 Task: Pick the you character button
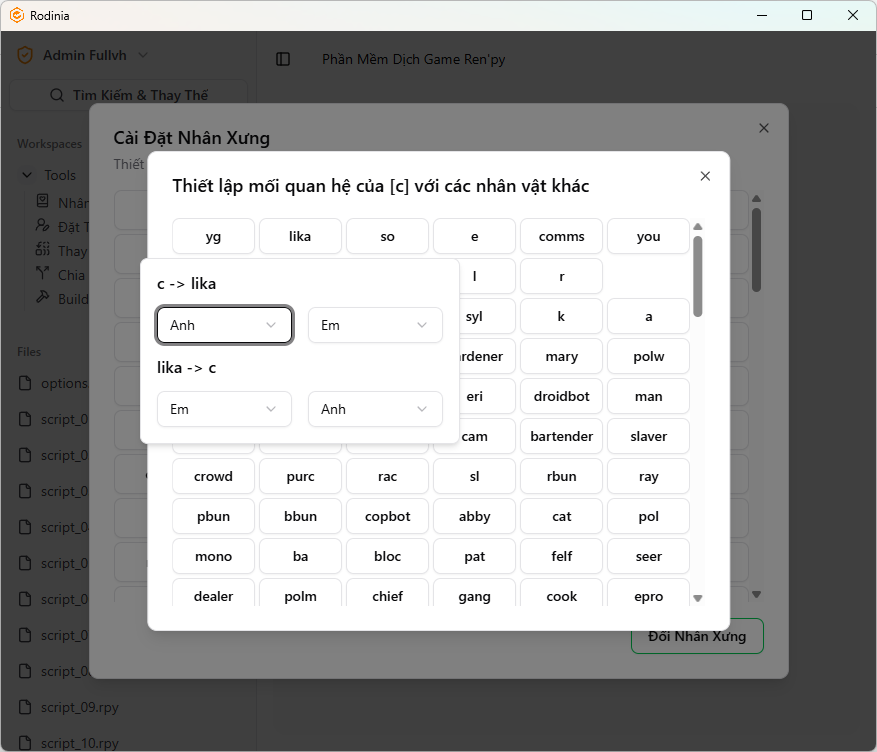tap(648, 236)
